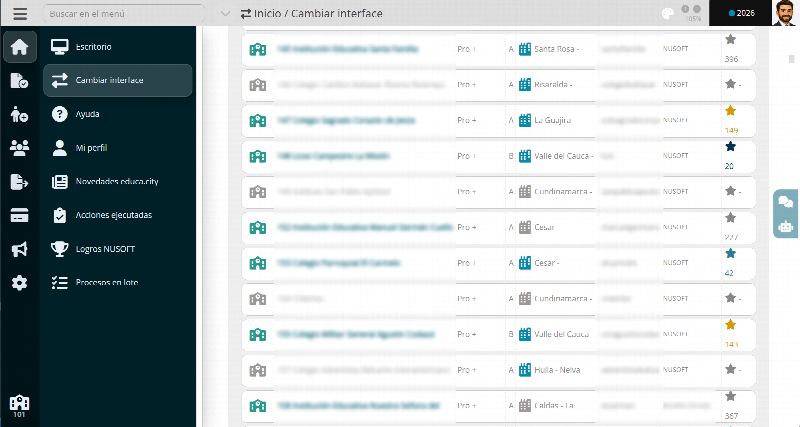Open the gear settings sidebar icon
This screenshot has width=800, height=427.
[x=19, y=283]
